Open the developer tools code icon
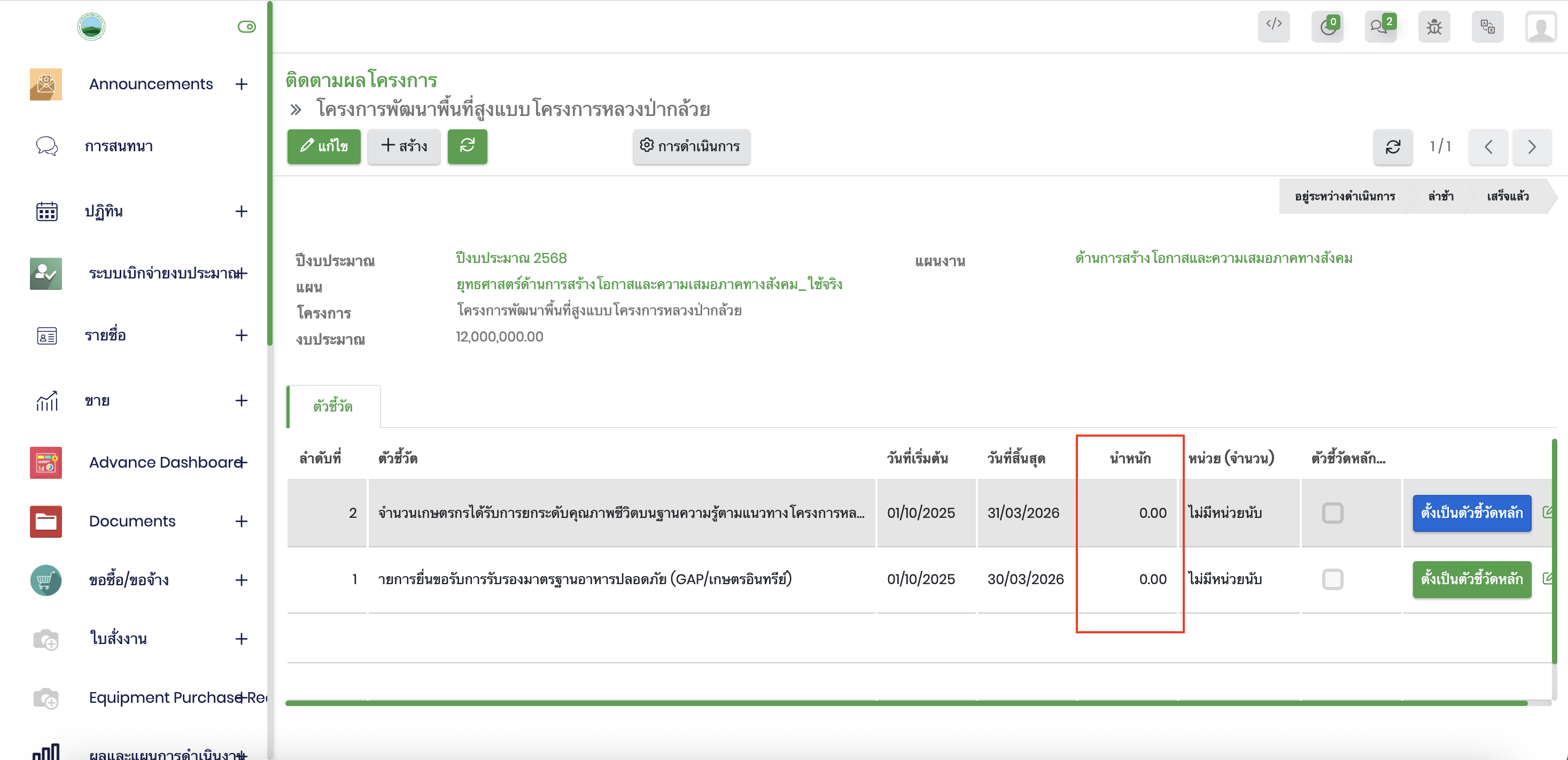The width and height of the screenshot is (1568, 760). pos(1274,26)
